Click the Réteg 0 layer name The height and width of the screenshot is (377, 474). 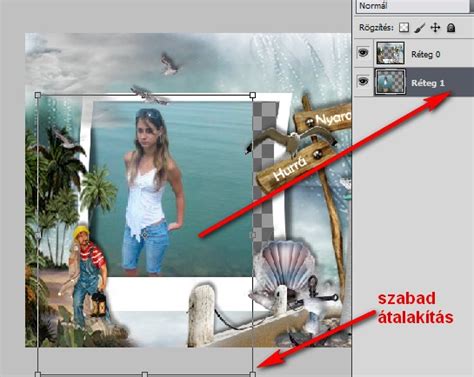pyautogui.click(x=426, y=54)
